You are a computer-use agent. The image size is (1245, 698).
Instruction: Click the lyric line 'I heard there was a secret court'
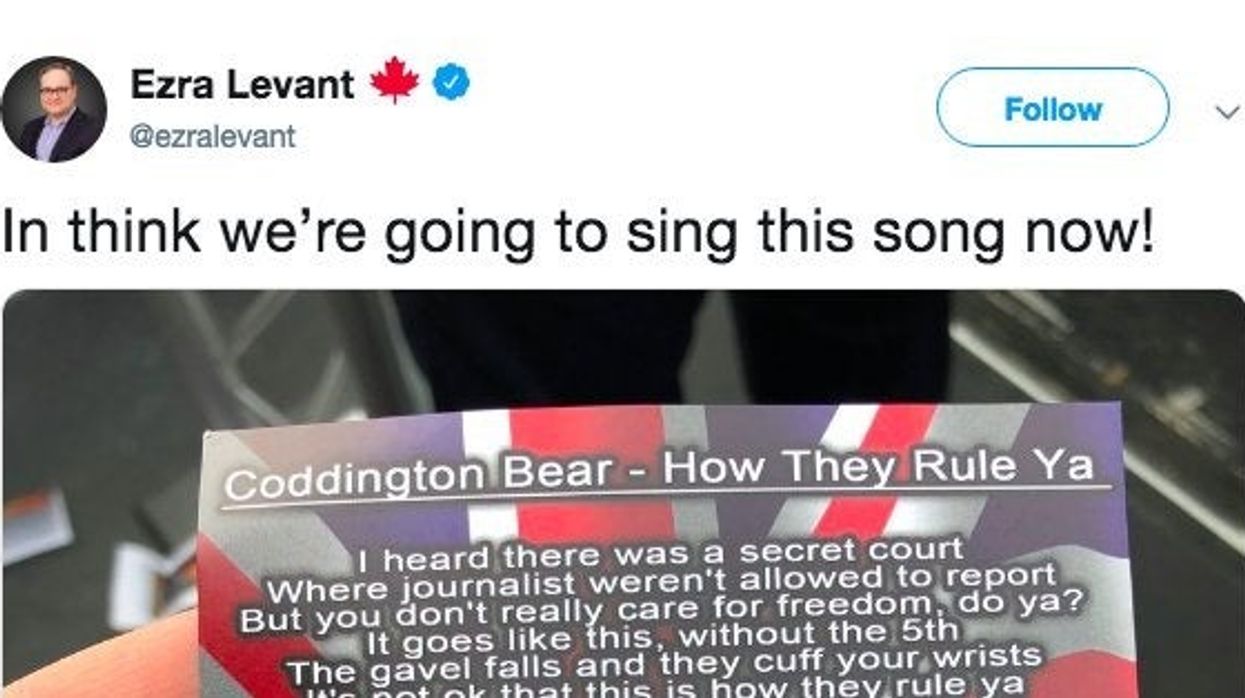tap(658, 552)
